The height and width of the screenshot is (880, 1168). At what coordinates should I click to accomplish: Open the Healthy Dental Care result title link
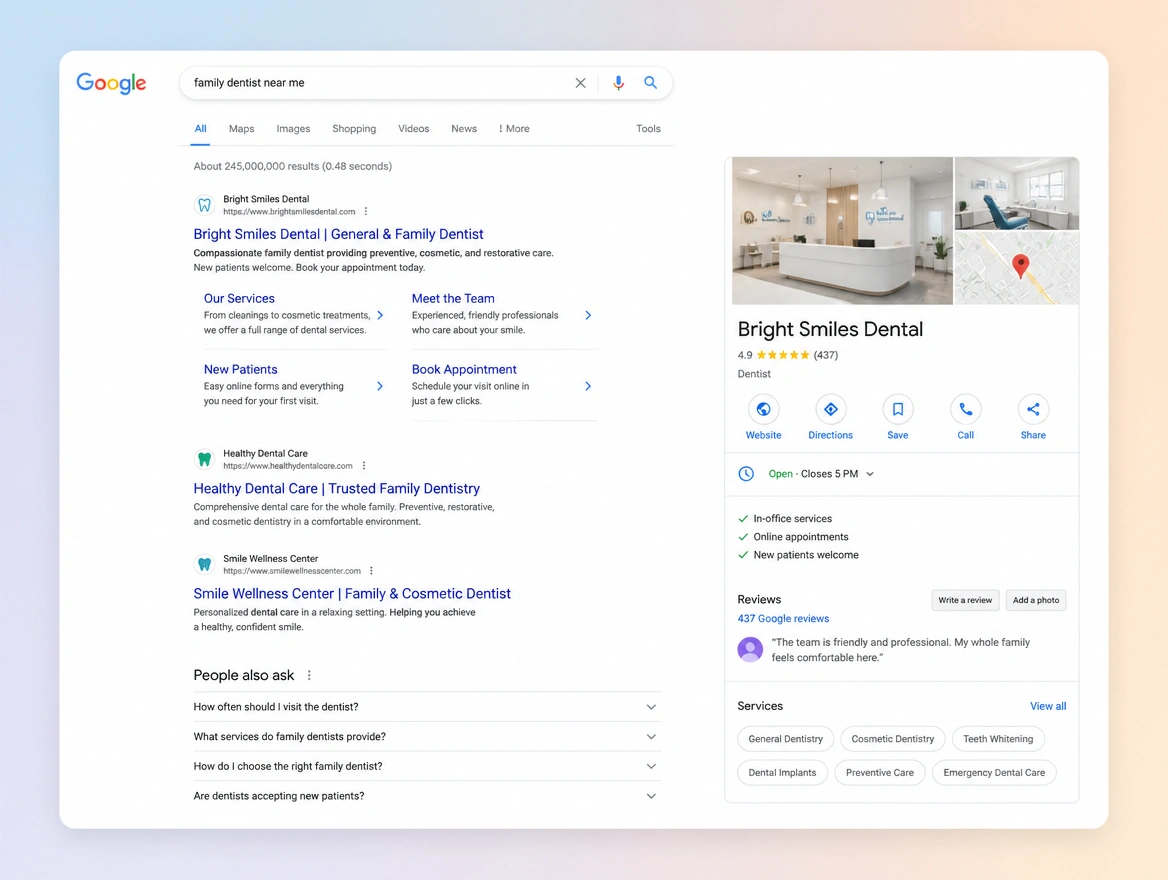tap(337, 489)
